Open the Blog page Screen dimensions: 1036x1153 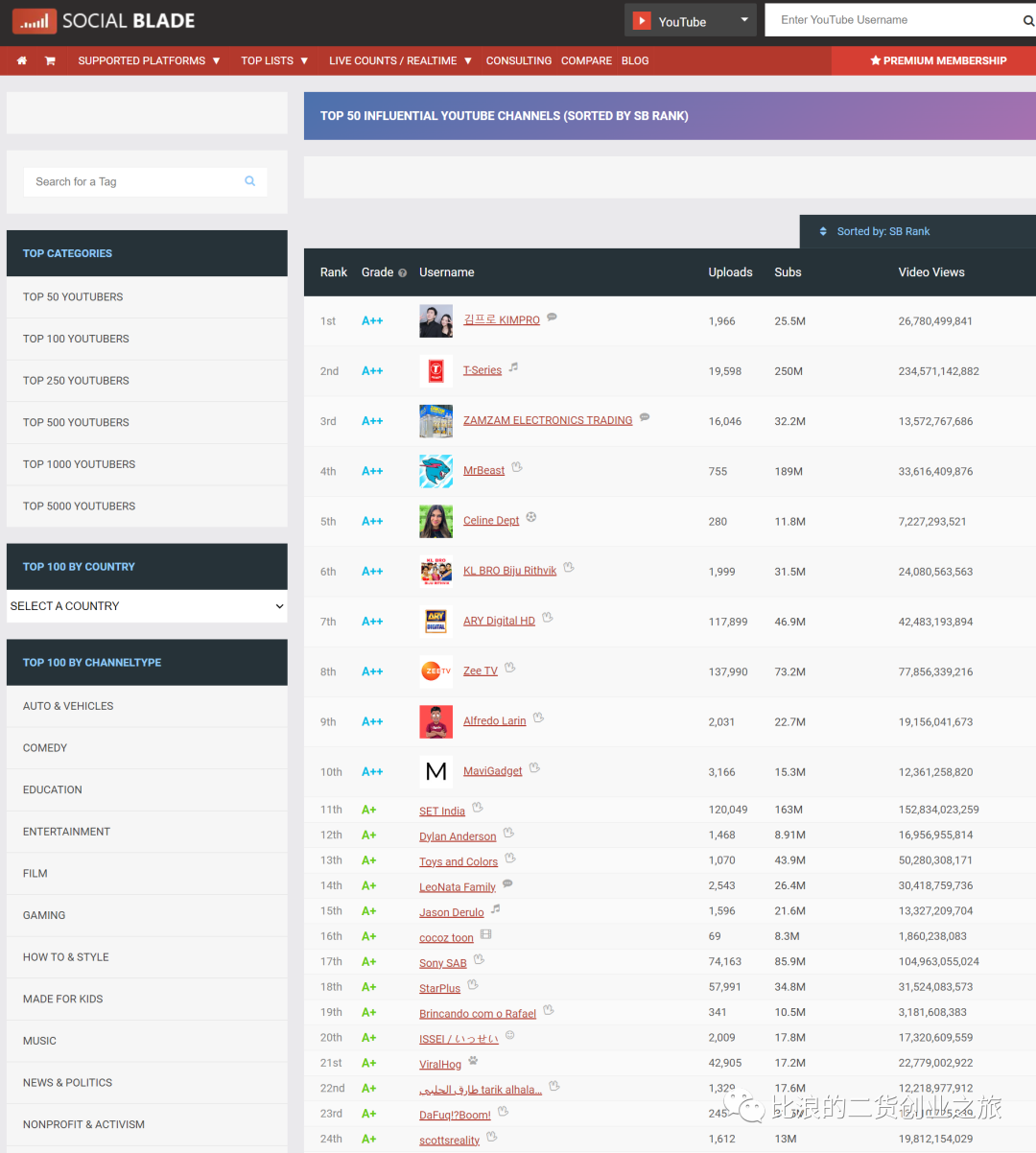click(x=635, y=60)
